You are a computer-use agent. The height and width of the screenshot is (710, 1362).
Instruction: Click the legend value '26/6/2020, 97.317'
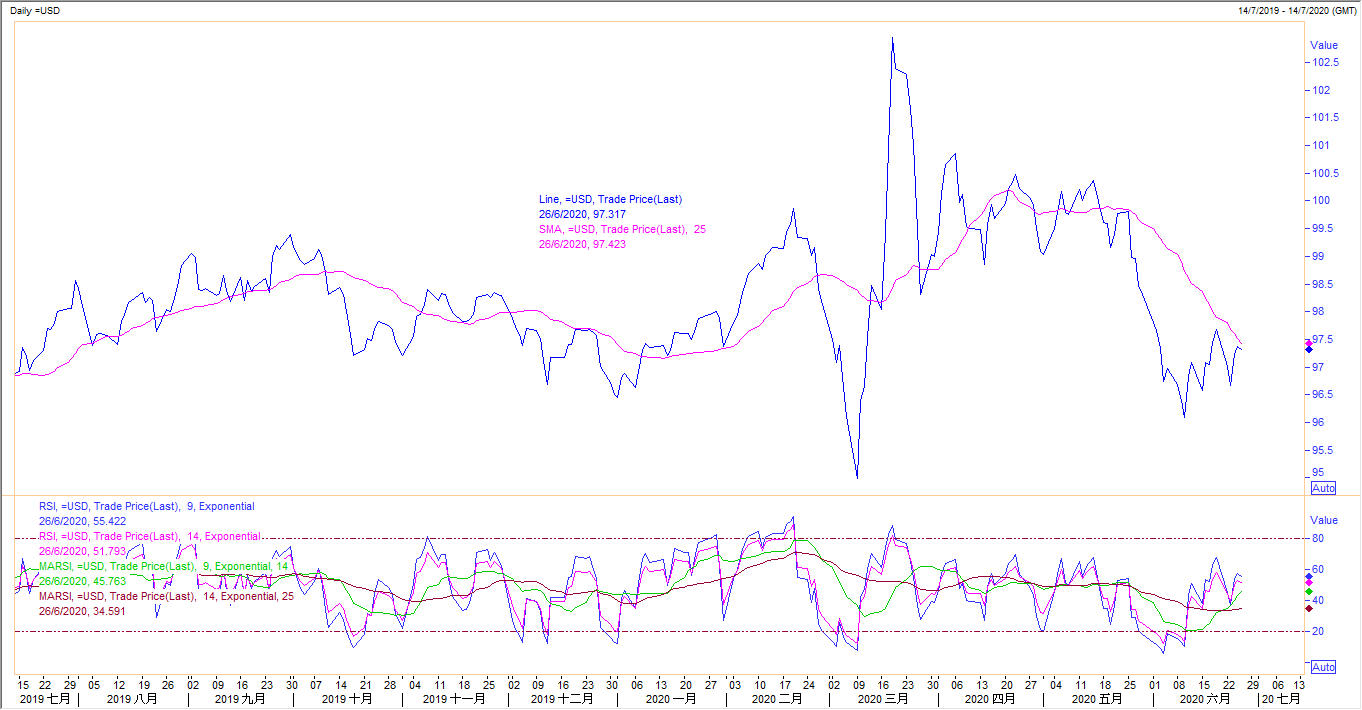tap(583, 214)
